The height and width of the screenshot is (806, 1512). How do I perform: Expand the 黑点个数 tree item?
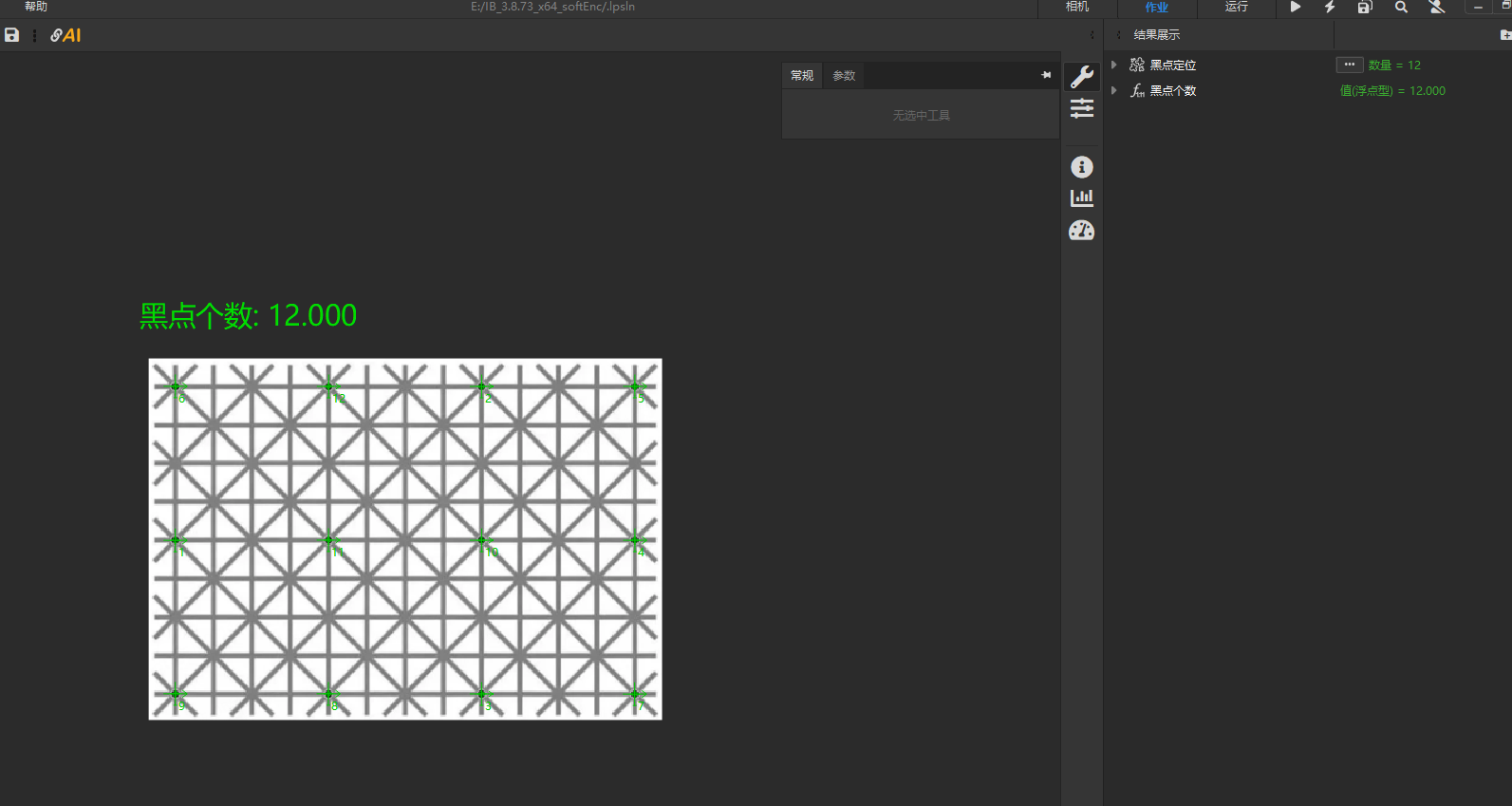(1114, 90)
